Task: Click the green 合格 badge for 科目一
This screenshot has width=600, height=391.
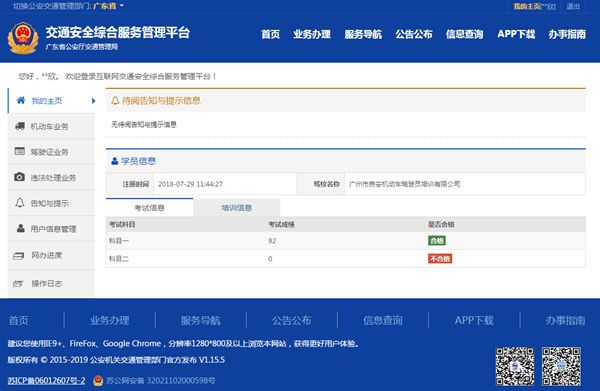Action: 437,241
